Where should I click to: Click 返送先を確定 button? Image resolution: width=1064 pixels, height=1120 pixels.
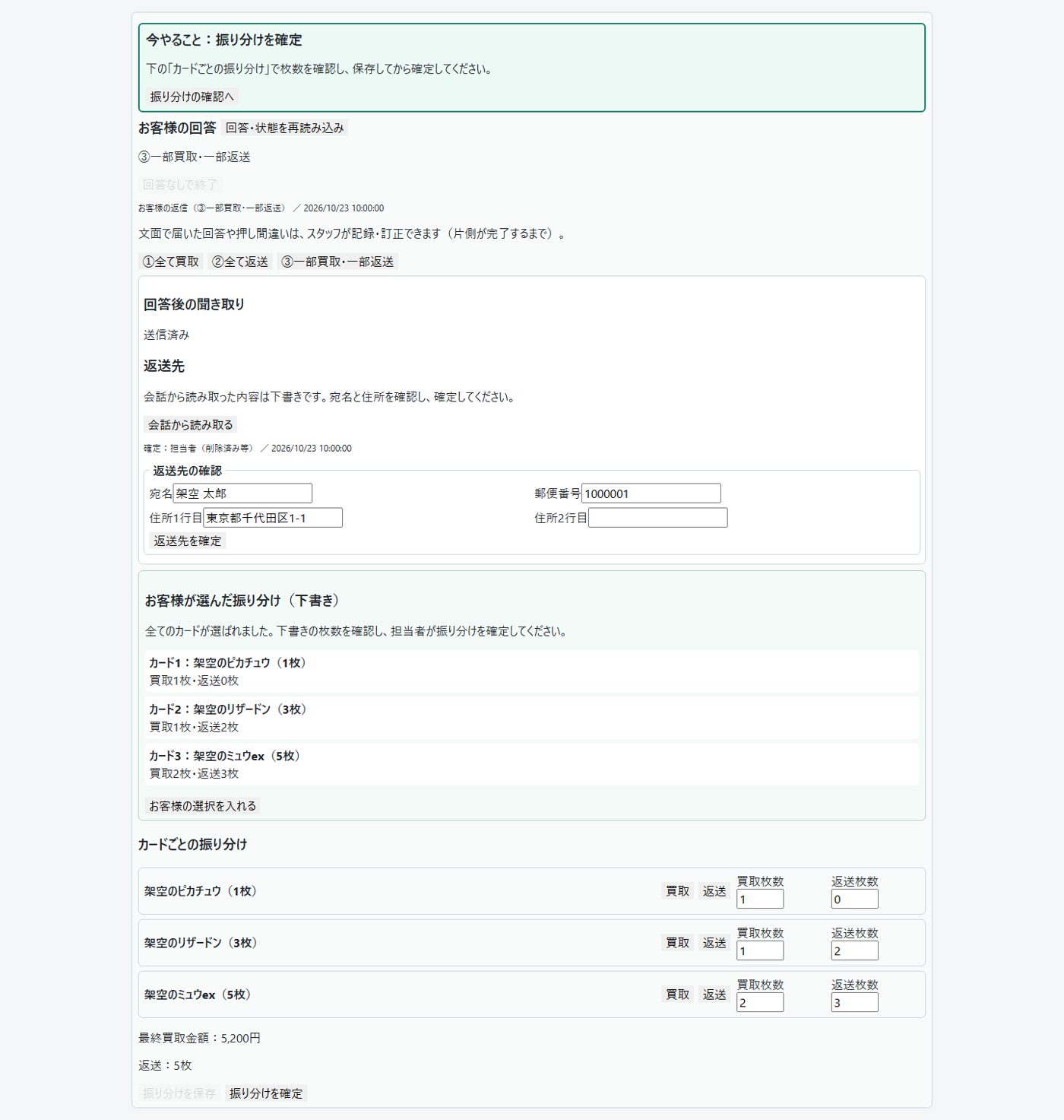[x=188, y=541]
